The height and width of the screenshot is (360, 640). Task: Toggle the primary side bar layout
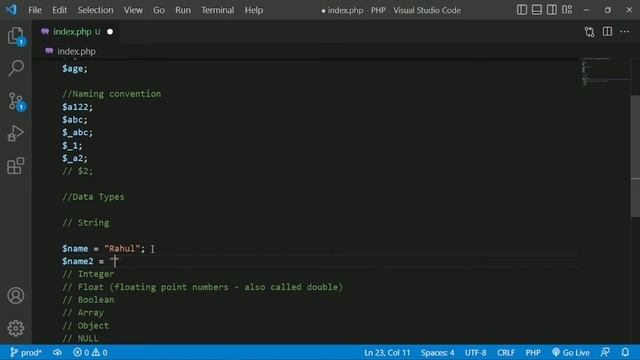pos(522,10)
